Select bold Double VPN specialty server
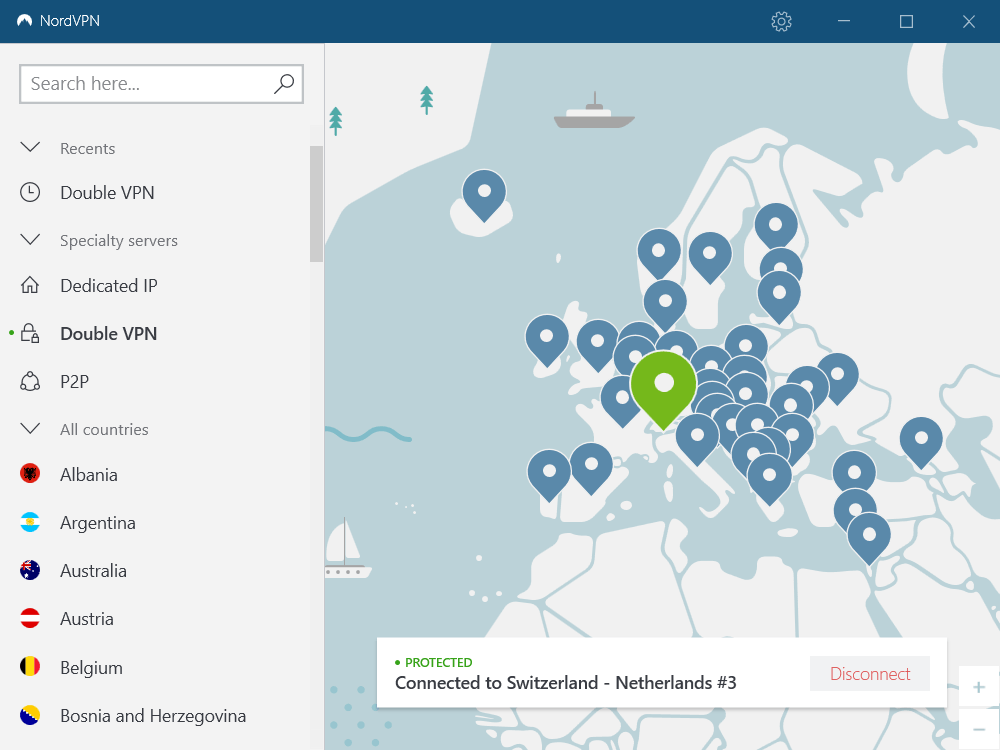This screenshot has width=1000, height=750. [x=108, y=333]
